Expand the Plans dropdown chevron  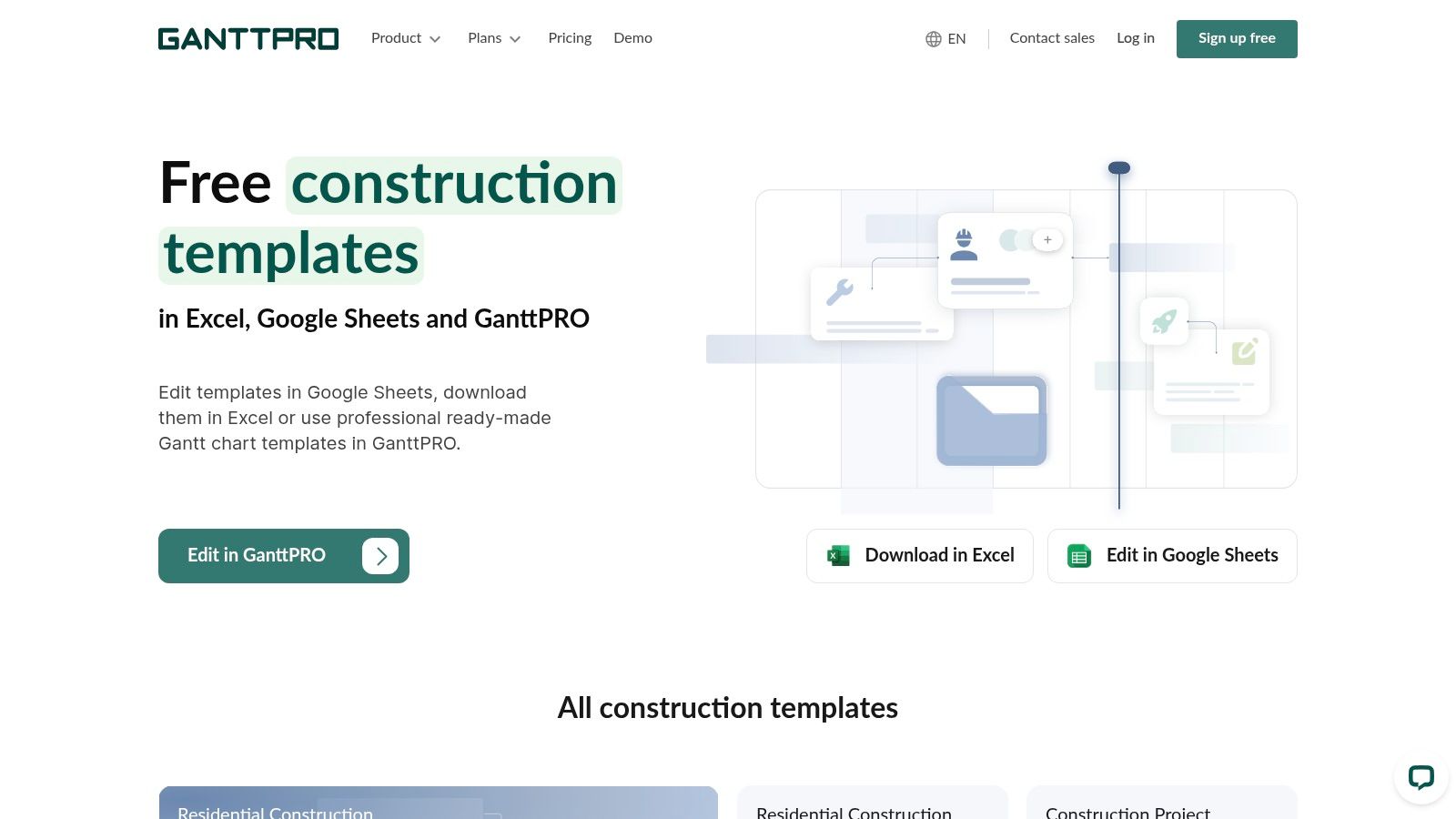pyautogui.click(x=515, y=39)
